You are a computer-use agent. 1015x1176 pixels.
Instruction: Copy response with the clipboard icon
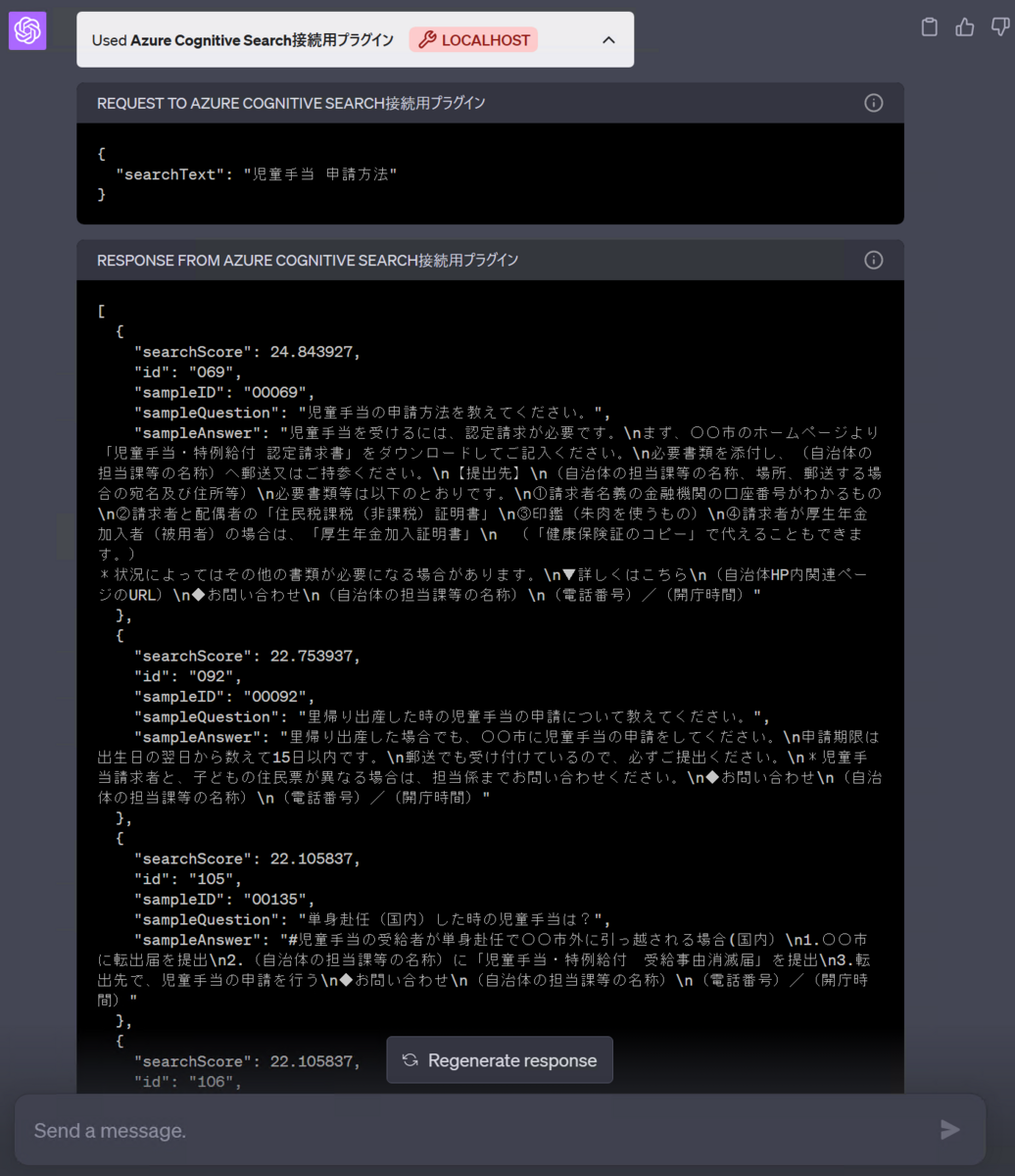[x=930, y=26]
